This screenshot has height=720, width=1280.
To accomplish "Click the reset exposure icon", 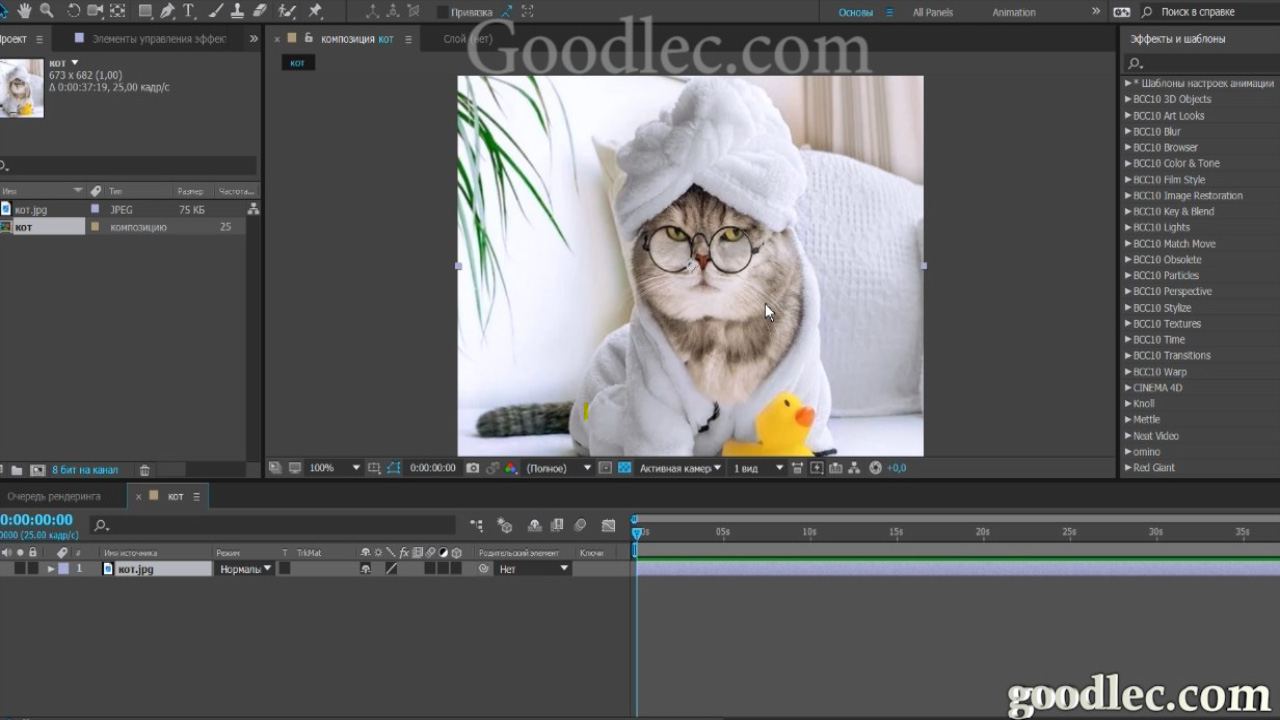I will [x=876, y=468].
